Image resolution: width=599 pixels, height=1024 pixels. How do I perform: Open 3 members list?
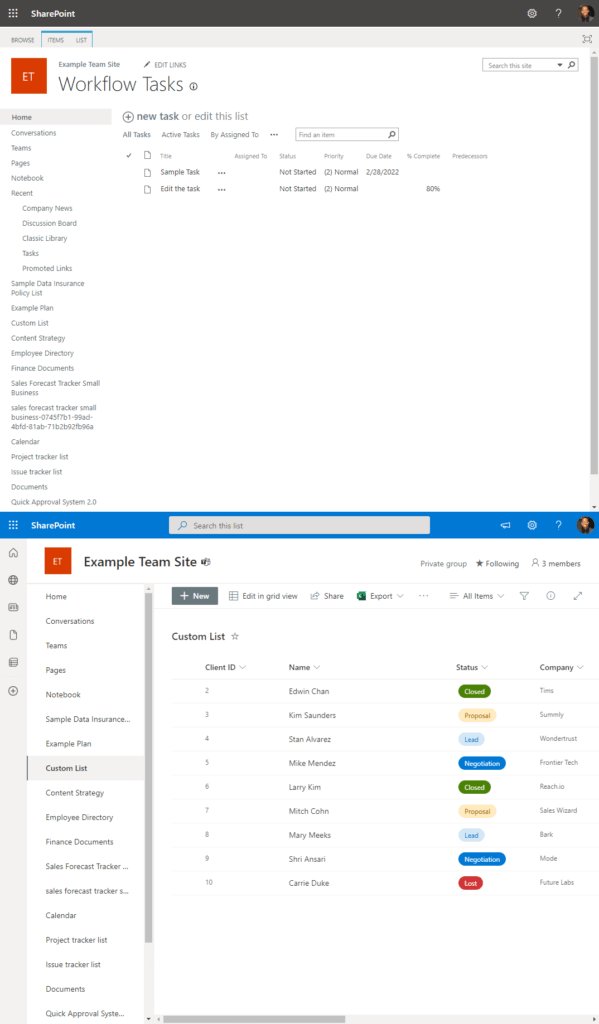click(x=555, y=563)
